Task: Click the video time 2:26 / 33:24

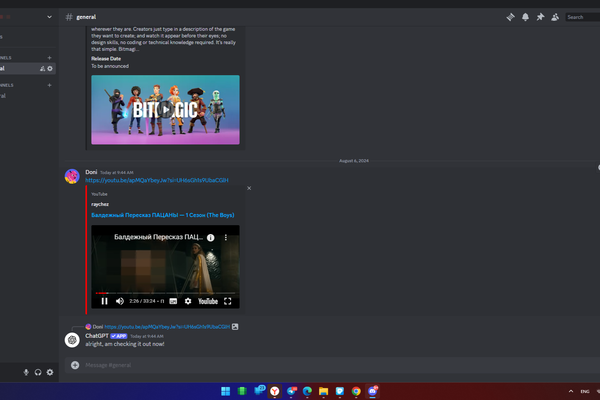Action: [x=142, y=301]
